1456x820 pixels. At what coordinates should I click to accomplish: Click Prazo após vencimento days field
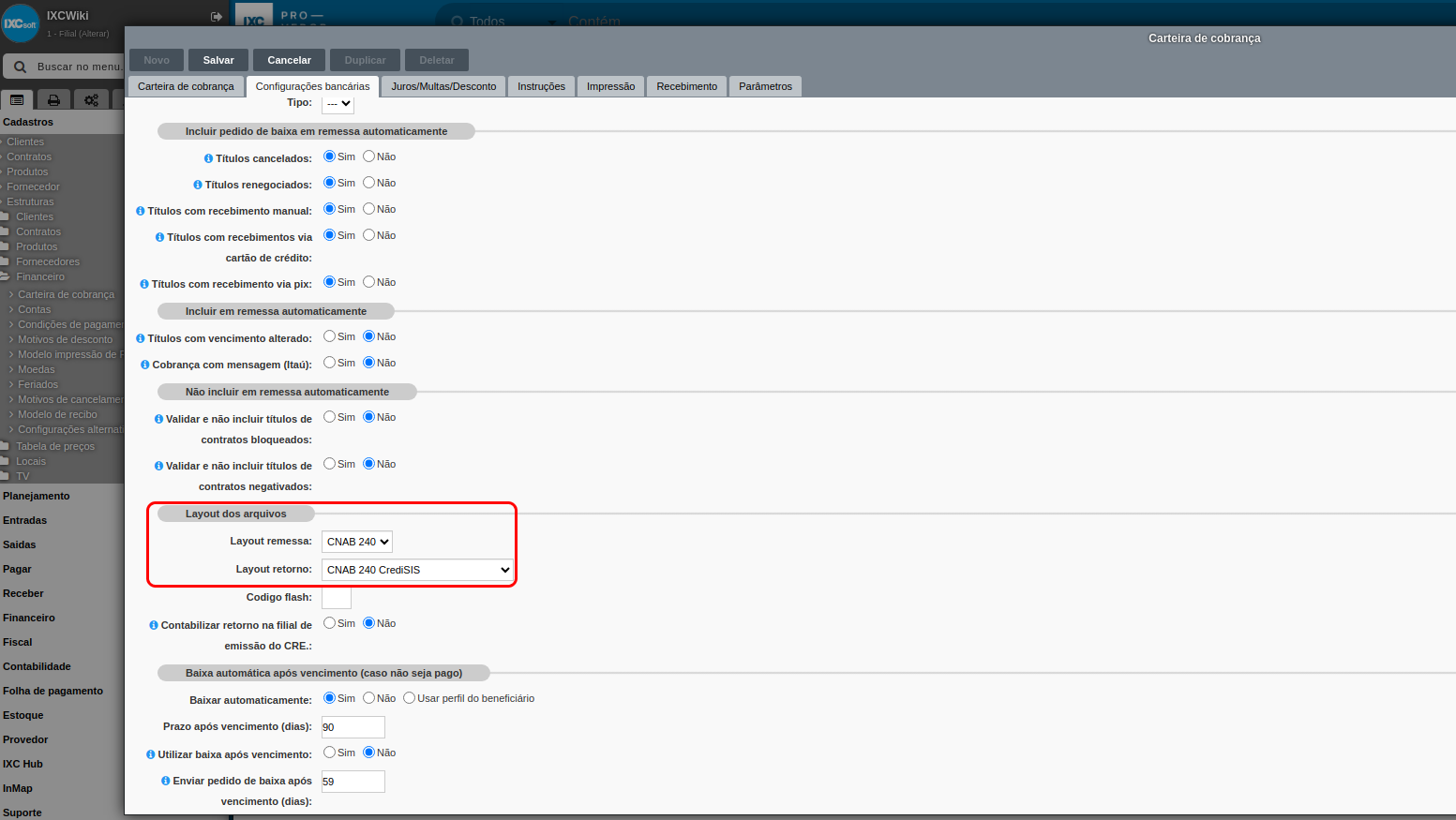point(353,727)
